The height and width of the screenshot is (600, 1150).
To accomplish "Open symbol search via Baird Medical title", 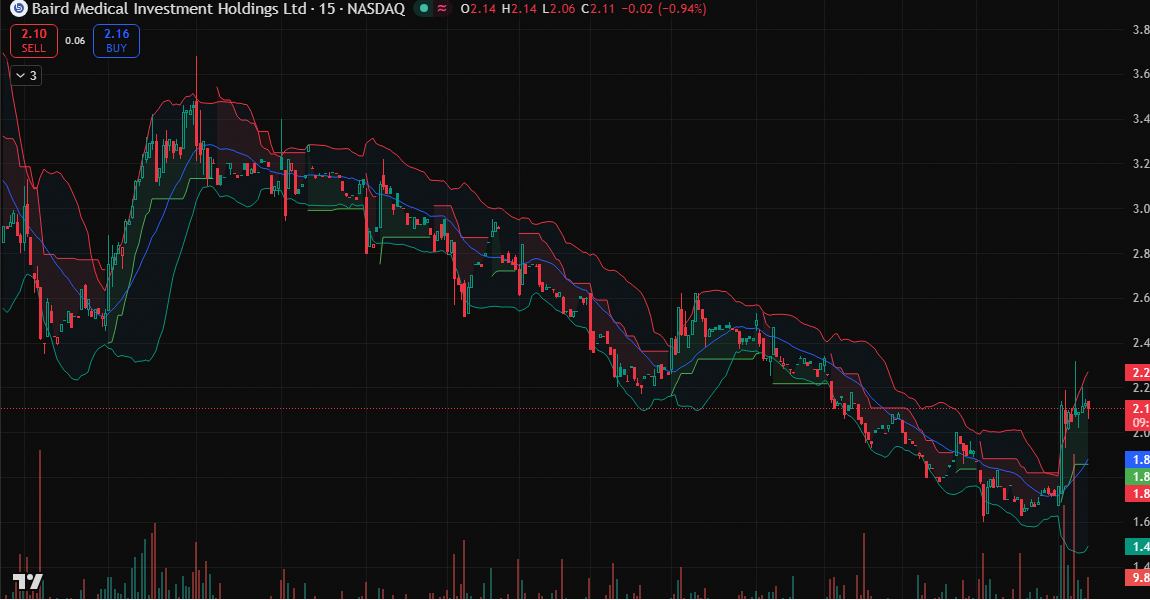I will (218, 9).
